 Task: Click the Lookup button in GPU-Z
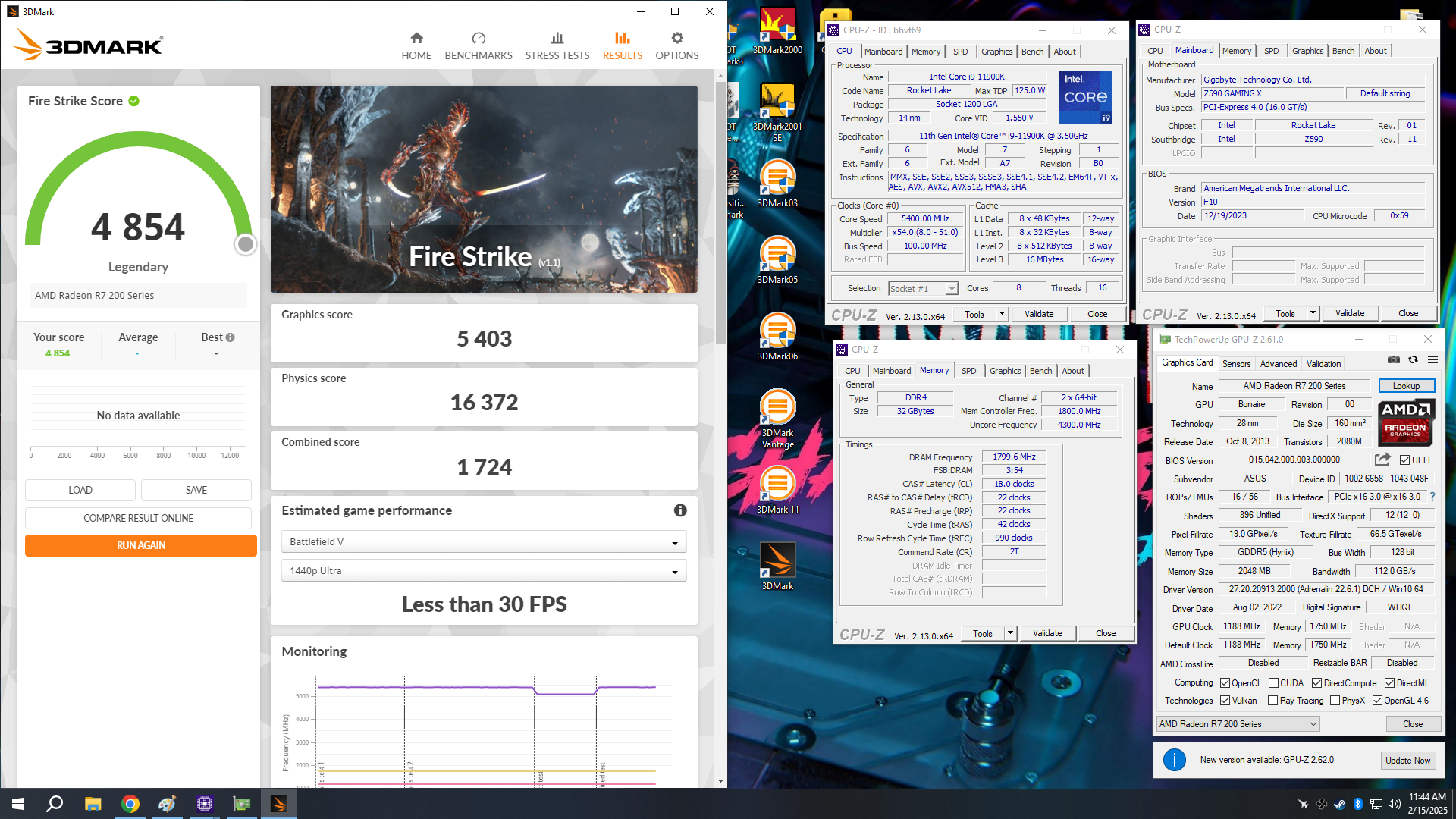click(1406, 386)
